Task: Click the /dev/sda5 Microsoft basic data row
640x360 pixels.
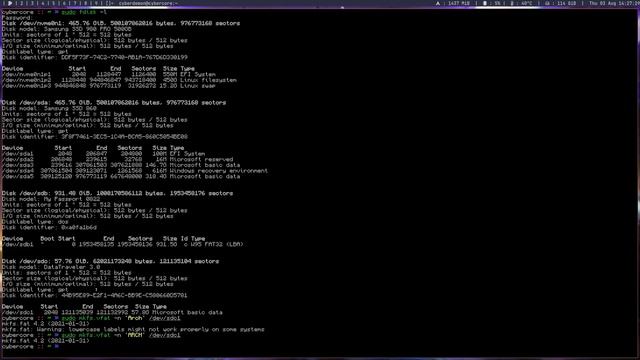Action: [x=121, y=176]
